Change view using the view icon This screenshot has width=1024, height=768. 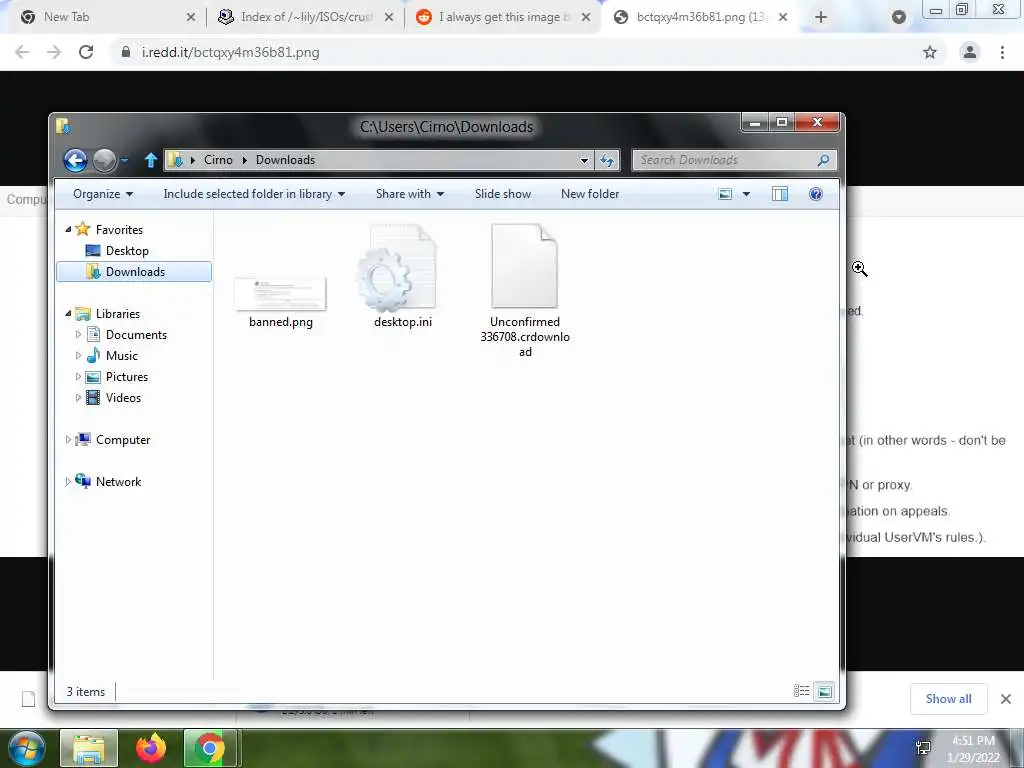point(725,194)
